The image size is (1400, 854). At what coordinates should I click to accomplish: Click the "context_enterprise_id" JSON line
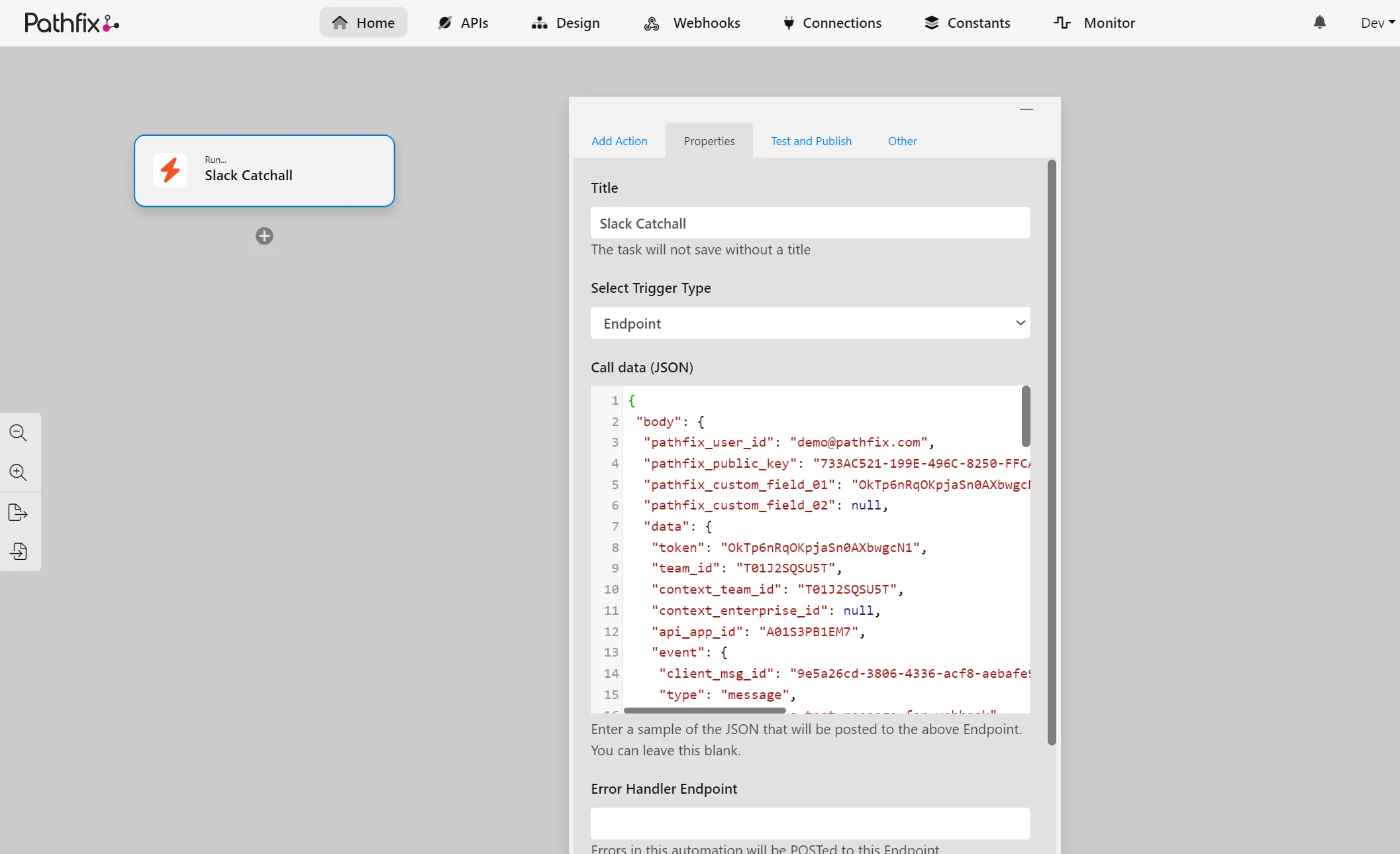766,610
